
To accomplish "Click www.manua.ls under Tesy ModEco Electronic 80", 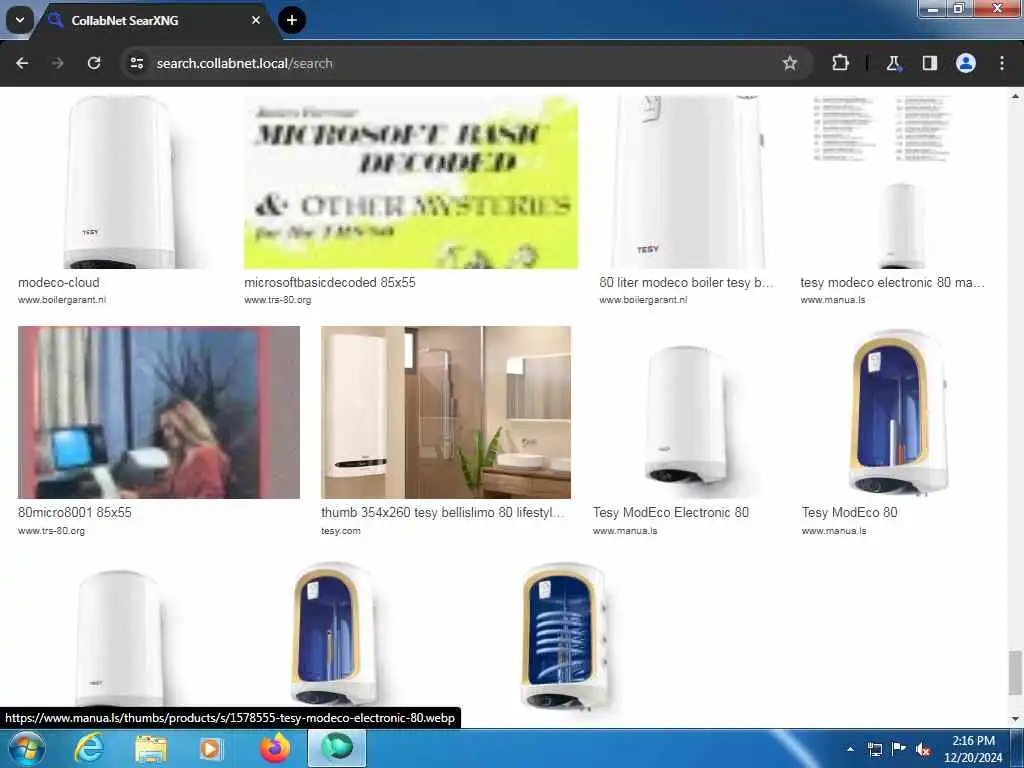I will click(x=625, y=531).
